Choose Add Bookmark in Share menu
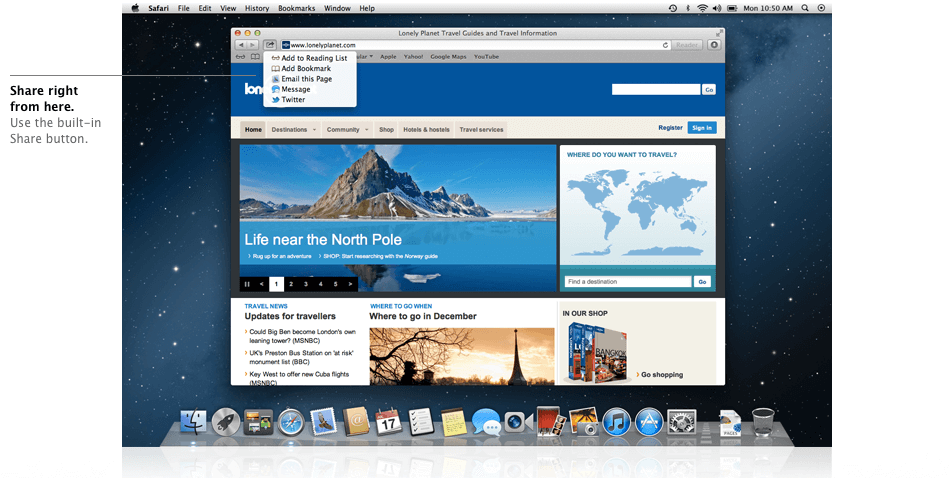 (310, 68)
